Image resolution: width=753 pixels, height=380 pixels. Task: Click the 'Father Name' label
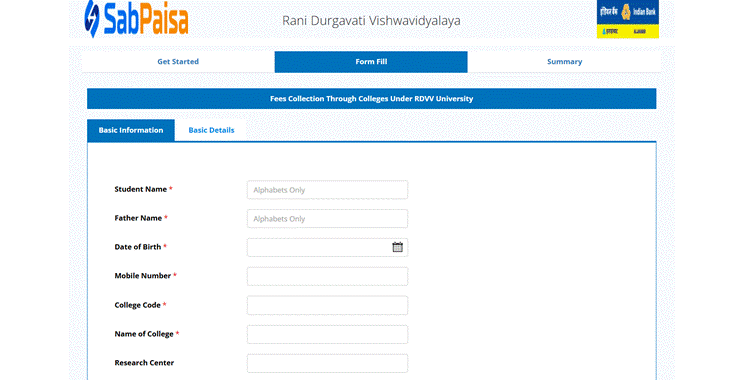tap(138, 218)
